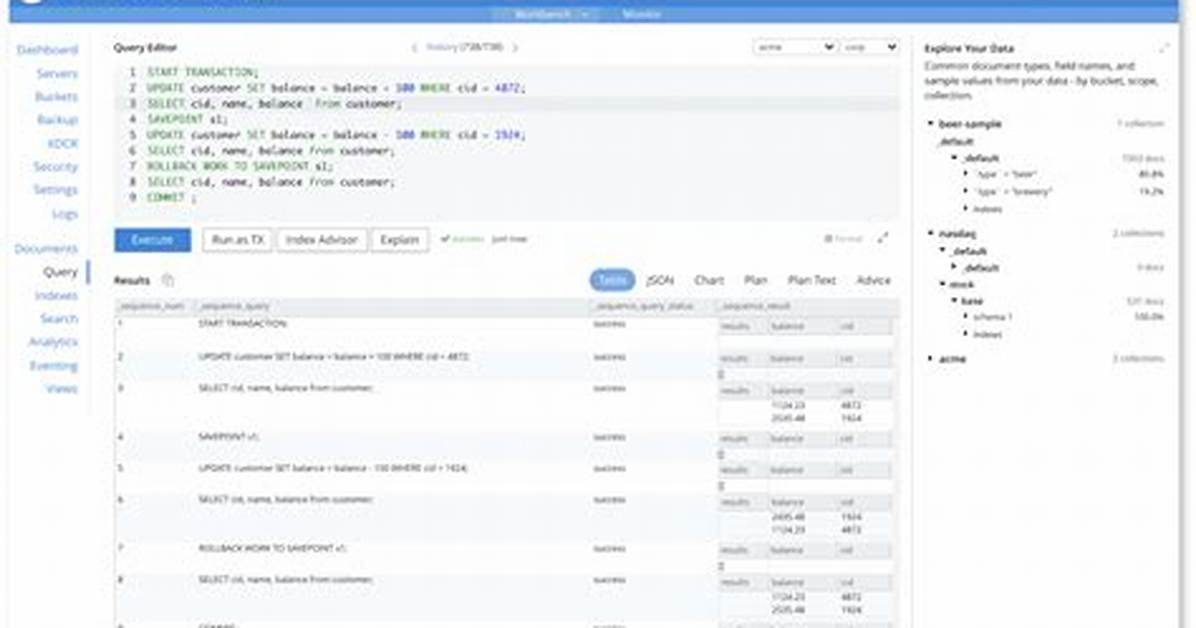
Task: Open the scope context dropdown
Action: click(870, 47)
